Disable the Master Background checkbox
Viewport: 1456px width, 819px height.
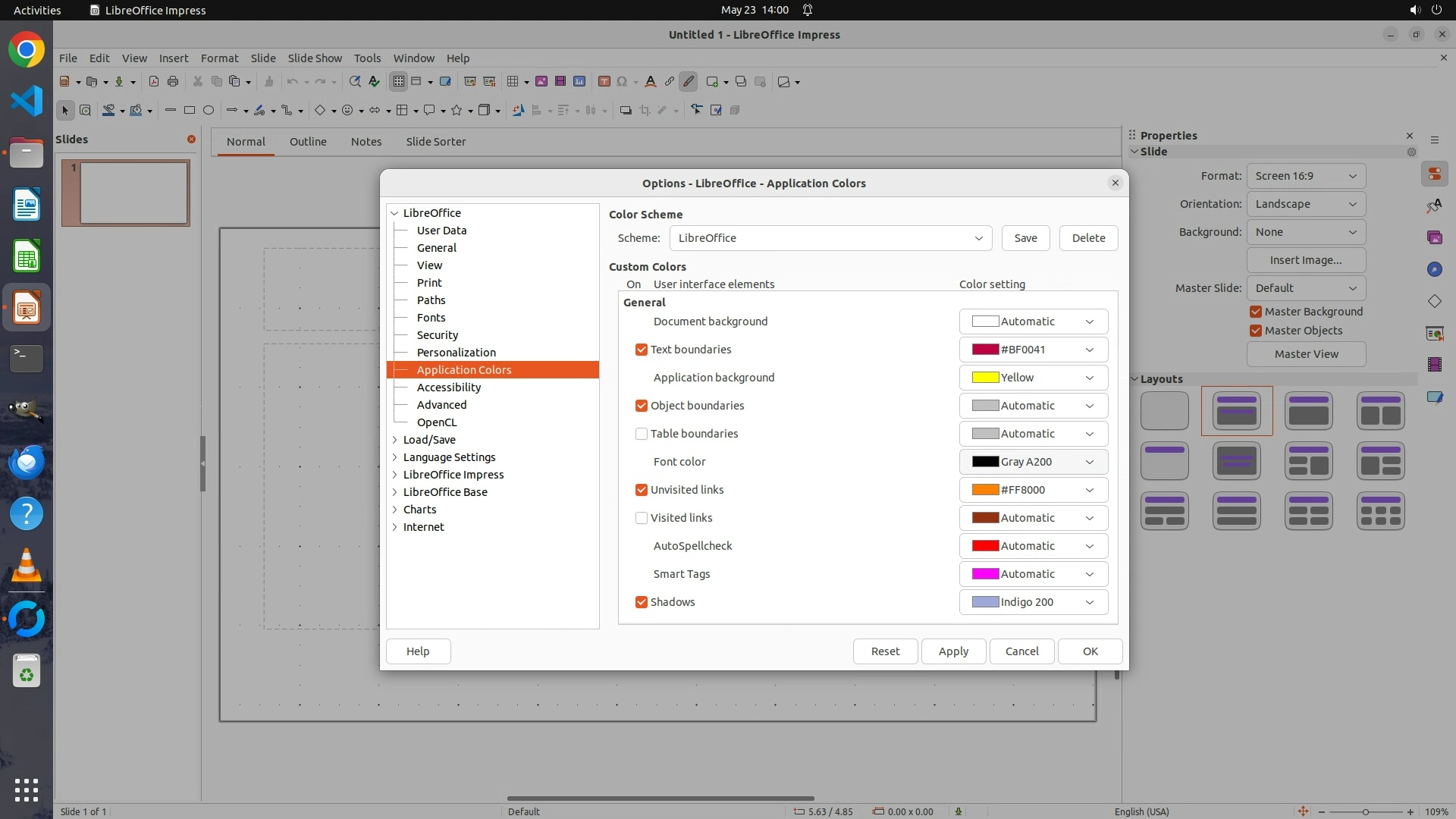[x=1256, y=312]
